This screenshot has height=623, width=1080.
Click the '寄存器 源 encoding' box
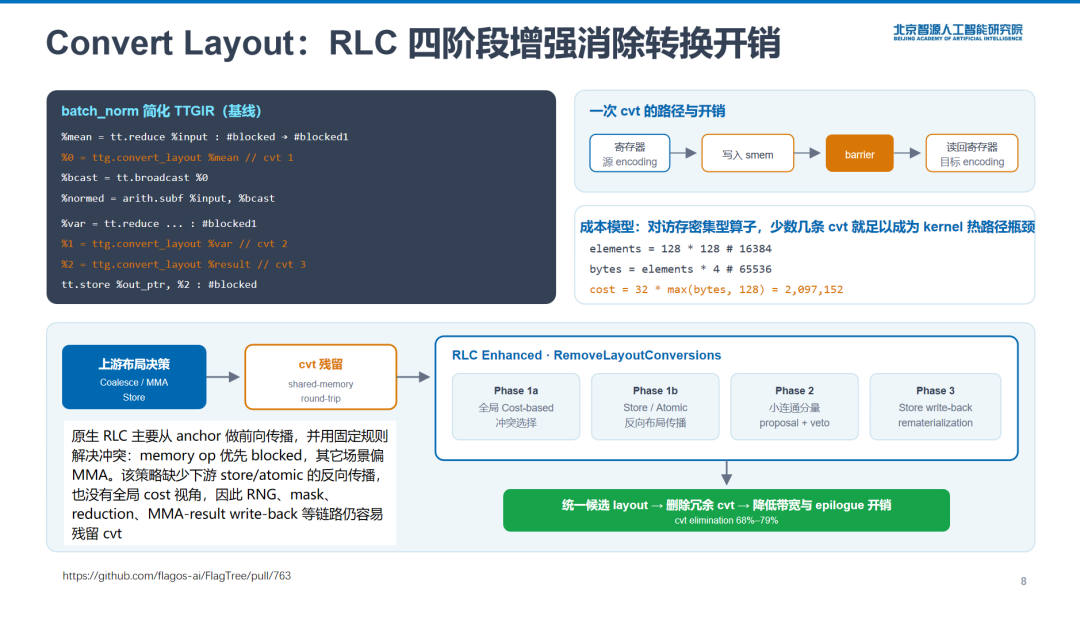point(630,154)
